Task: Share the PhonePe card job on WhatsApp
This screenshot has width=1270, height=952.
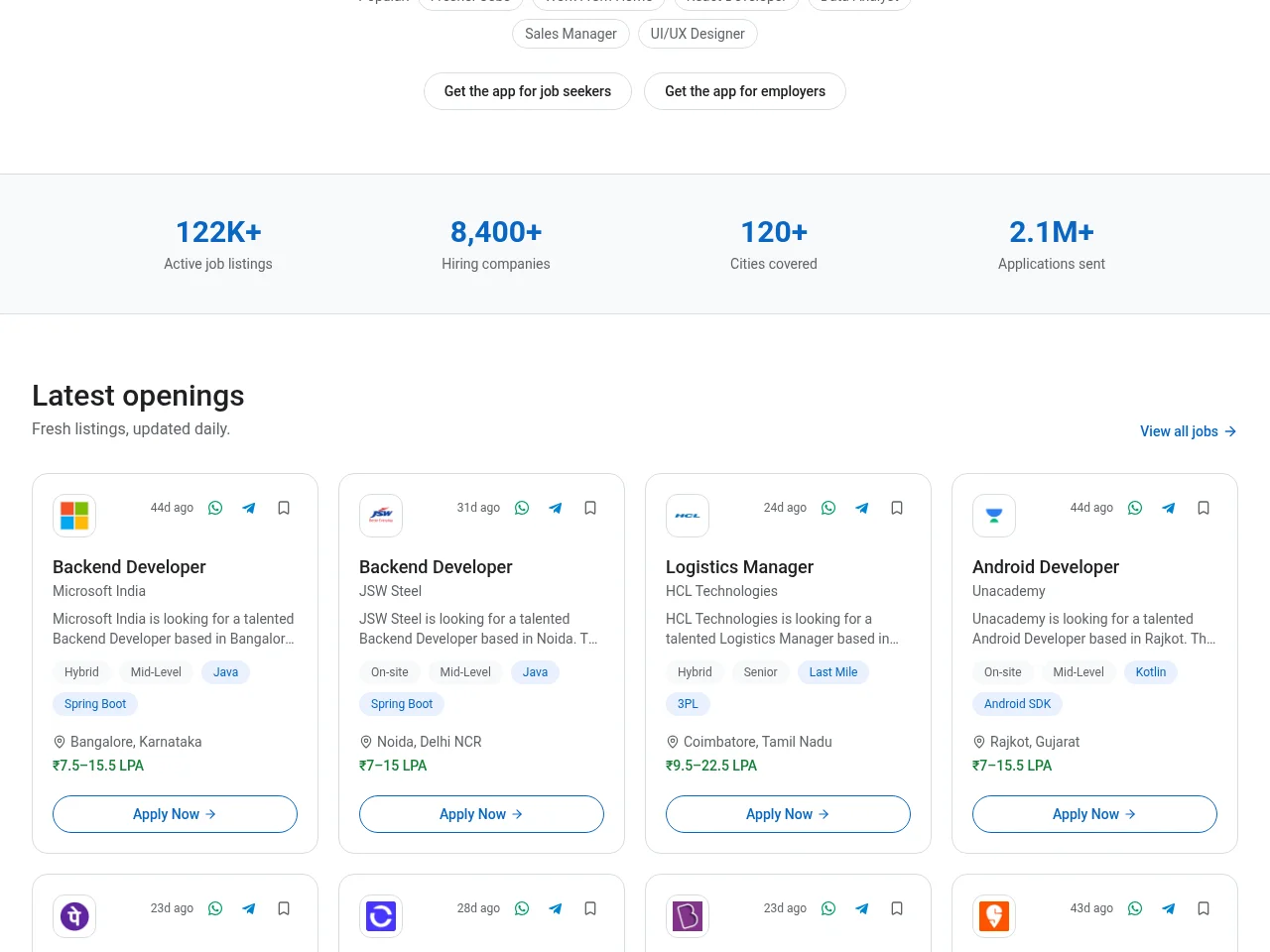Action: click(x=215, y=908)
